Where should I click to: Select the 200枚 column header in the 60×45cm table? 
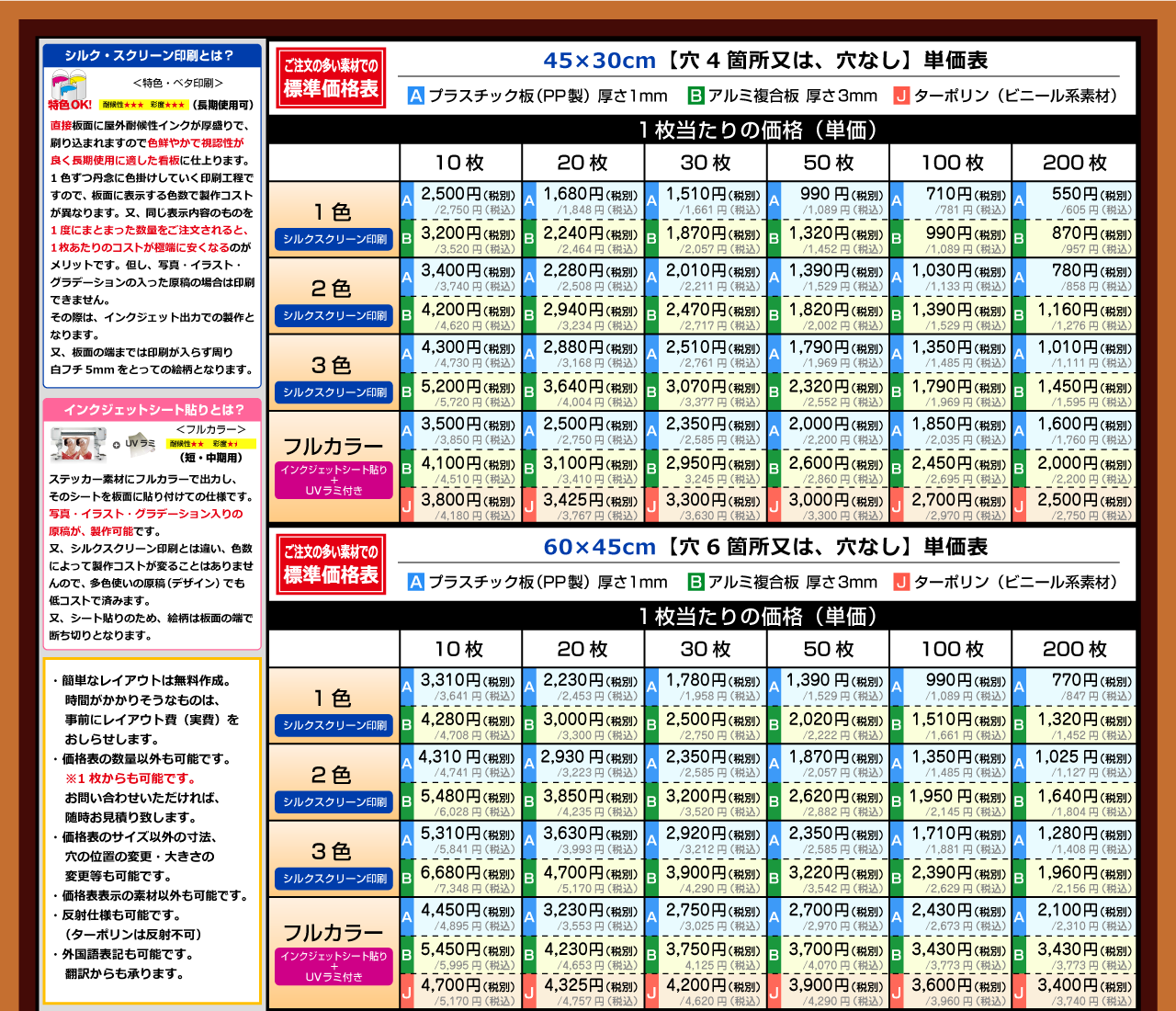(x=1074, y=649)
